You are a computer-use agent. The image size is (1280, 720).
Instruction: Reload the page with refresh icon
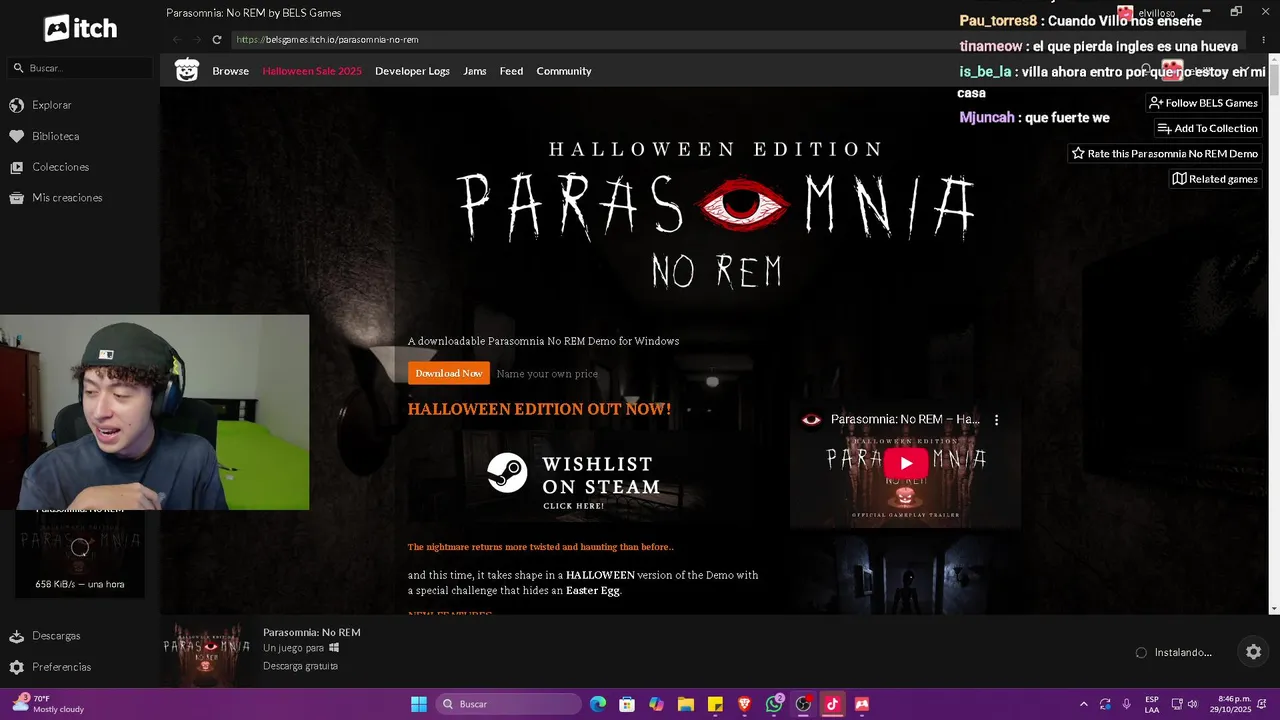[216, 40]
